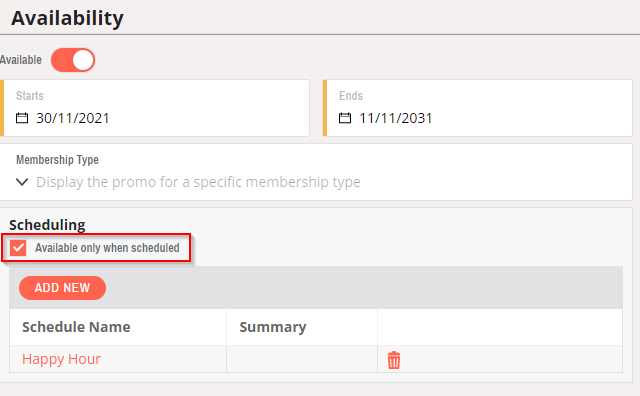640x396 pixels.
Task: Select the Summary column header
Action: (x=273, y=327)
